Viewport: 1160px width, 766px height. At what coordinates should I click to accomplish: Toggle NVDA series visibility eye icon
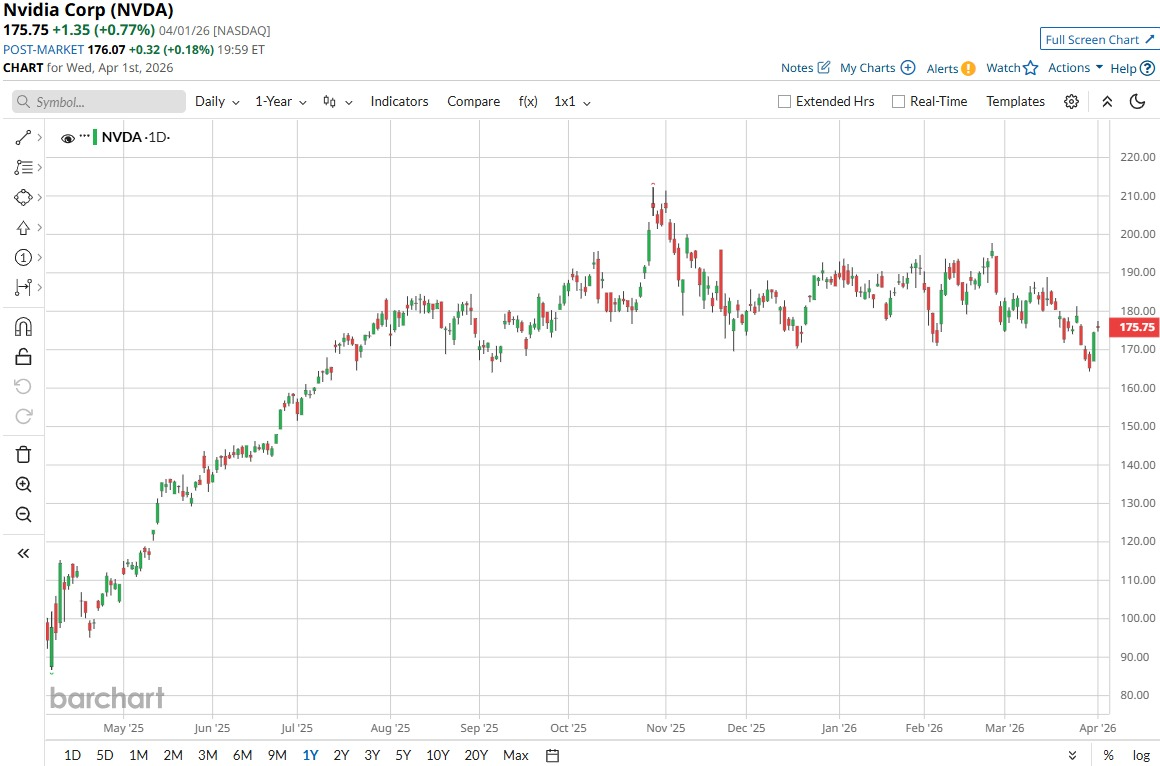pos(67,138)
